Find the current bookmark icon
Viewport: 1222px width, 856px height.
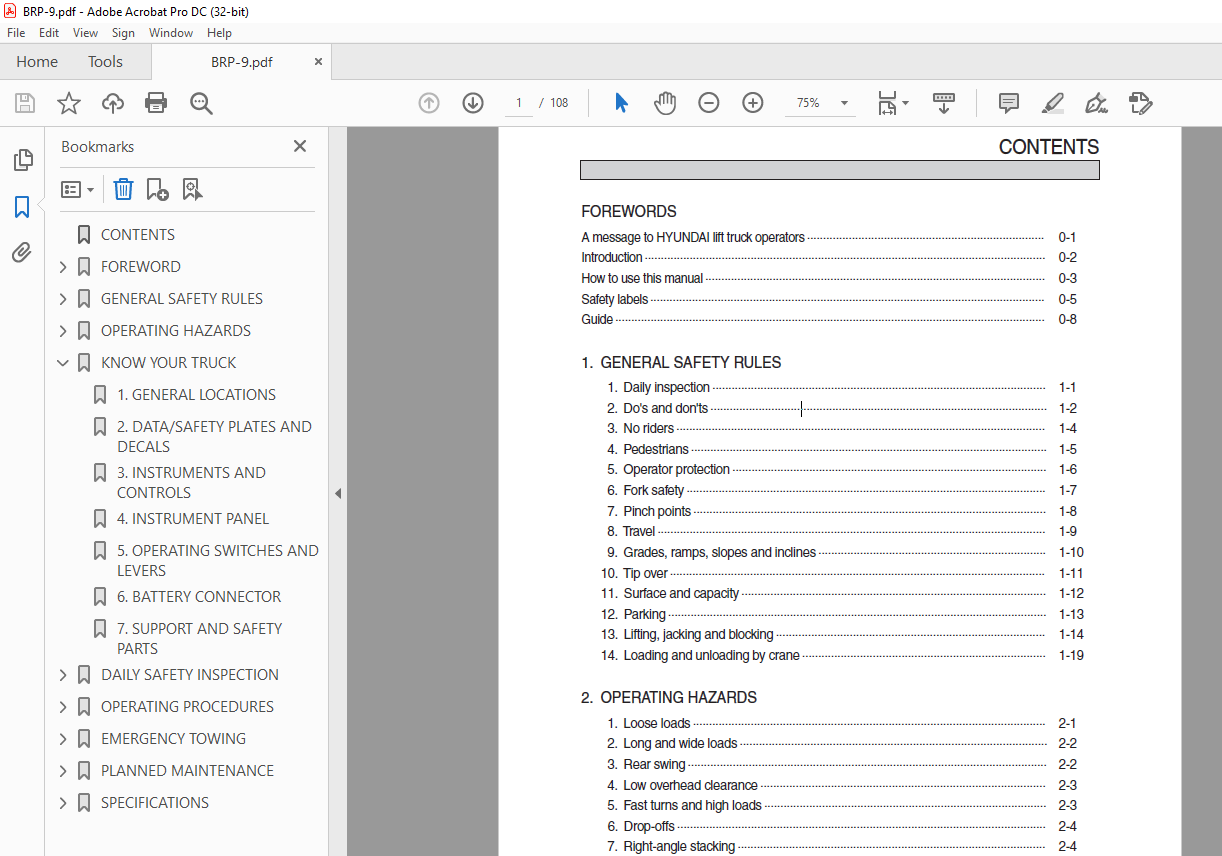pos(192,189)
